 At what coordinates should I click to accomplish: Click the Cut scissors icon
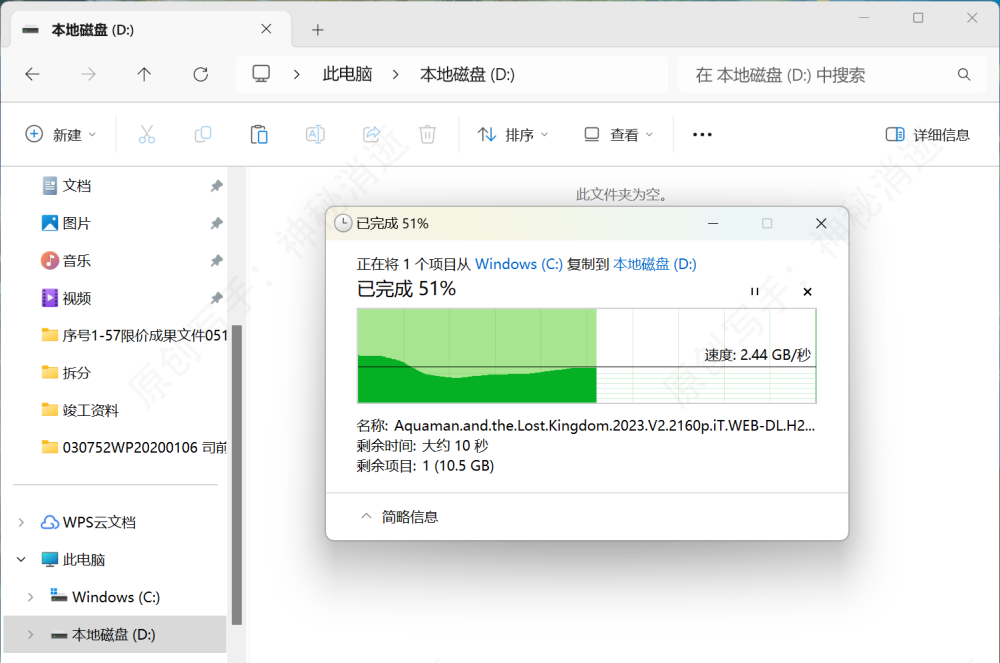tap(147, 135)
